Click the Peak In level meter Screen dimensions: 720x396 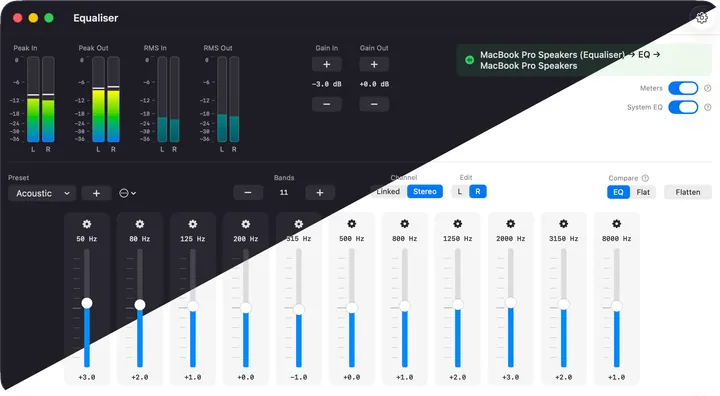point(41,99)
